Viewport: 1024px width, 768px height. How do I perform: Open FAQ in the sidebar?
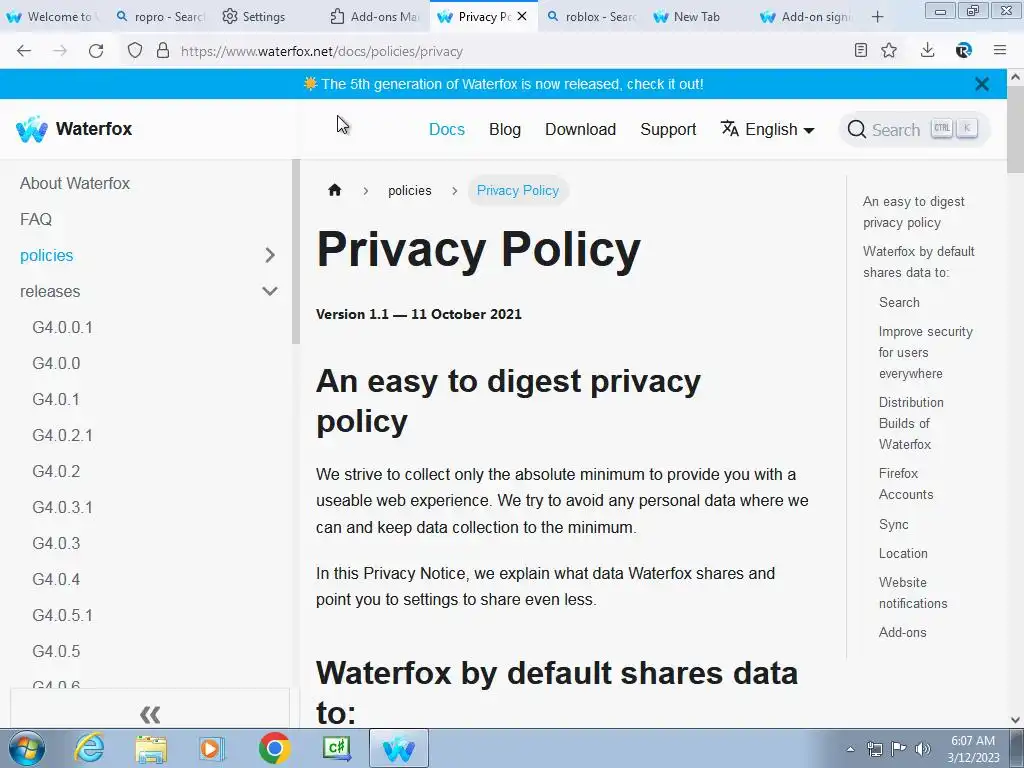click(x=36, y=219)
